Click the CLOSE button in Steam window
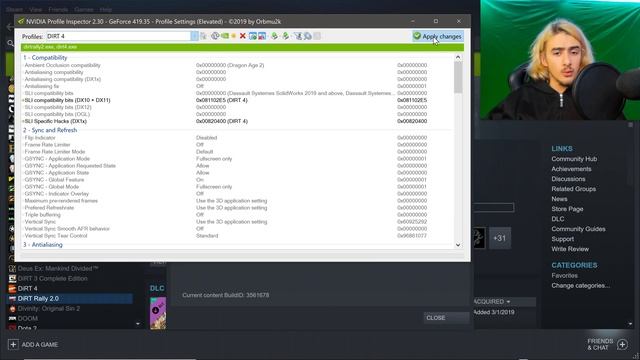640x360 pixels. pyautogui.click(x=447, y=318)
